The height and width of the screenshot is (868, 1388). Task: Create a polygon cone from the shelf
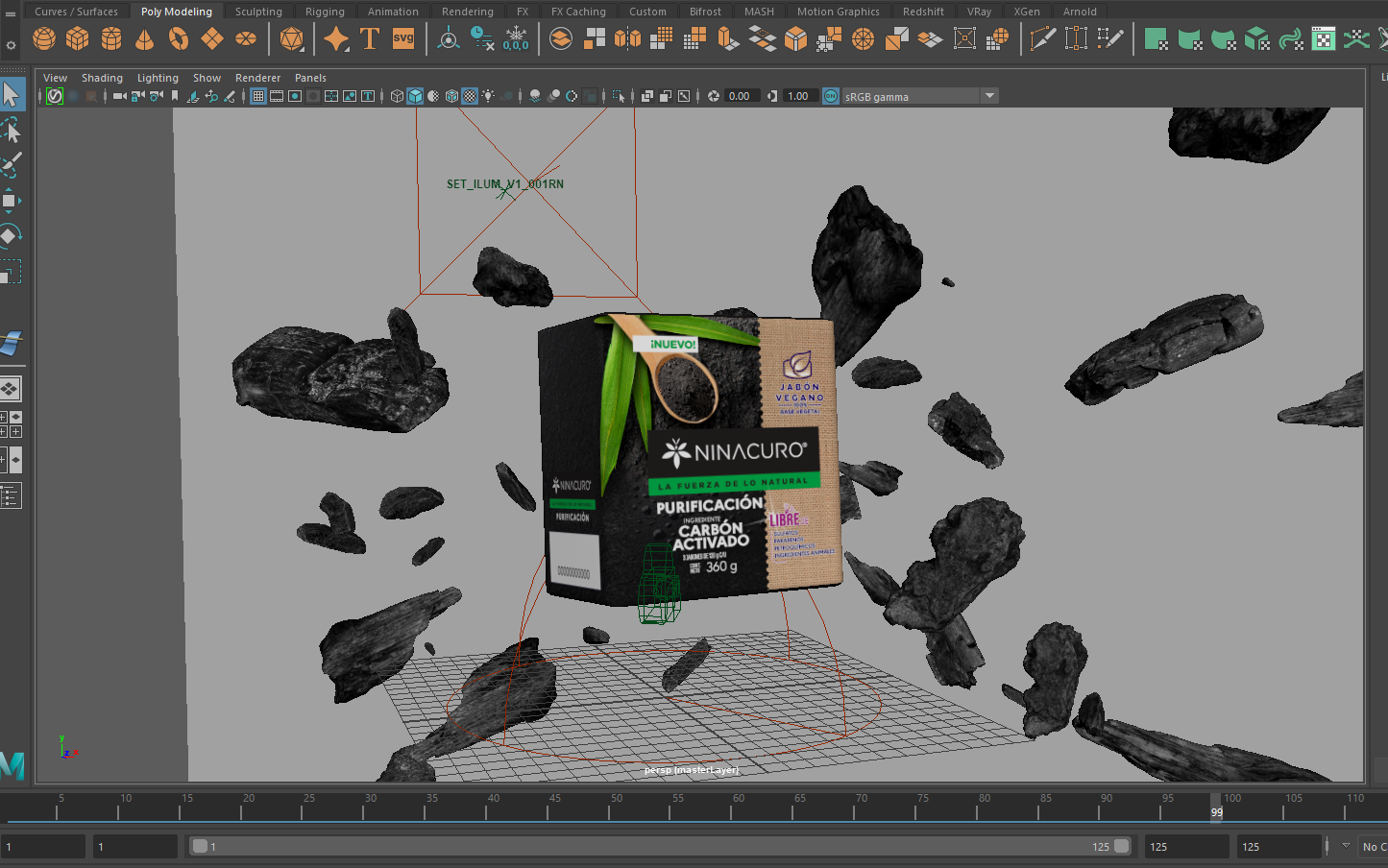pyautogui.click(x=144, y=38)
